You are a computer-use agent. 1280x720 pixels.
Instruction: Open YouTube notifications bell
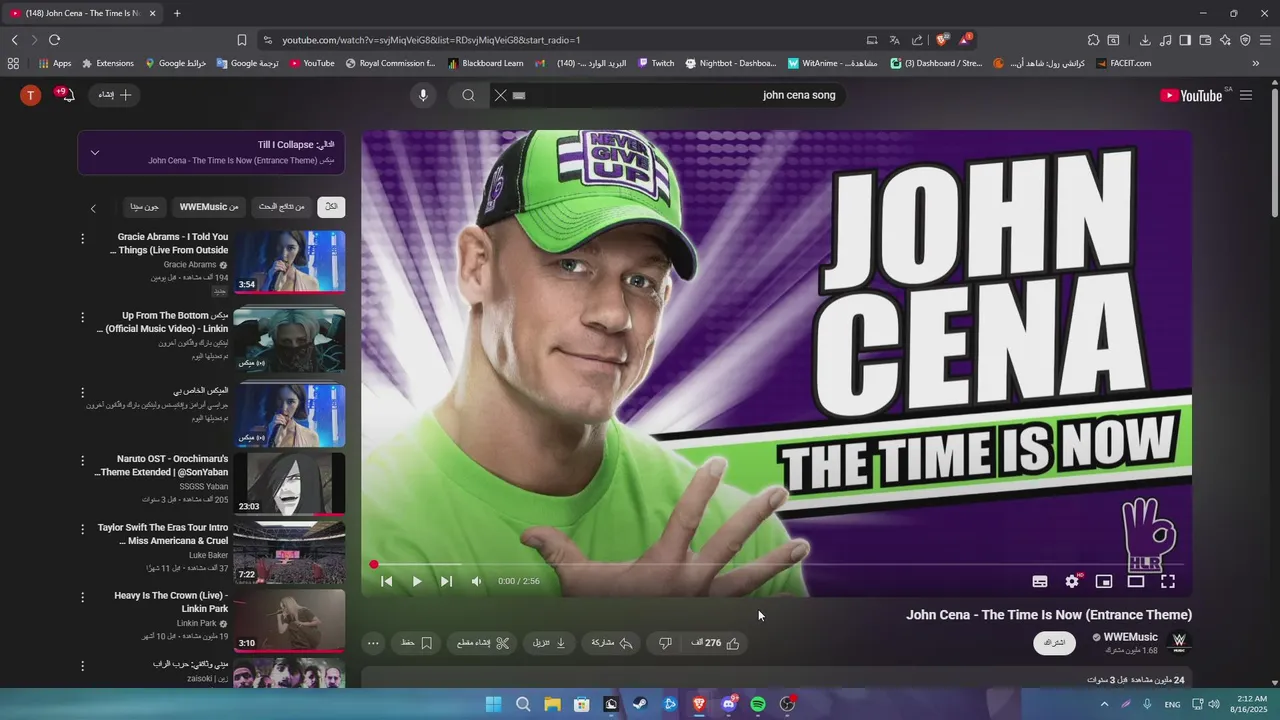pyautogui.click(x=66, y=95)
